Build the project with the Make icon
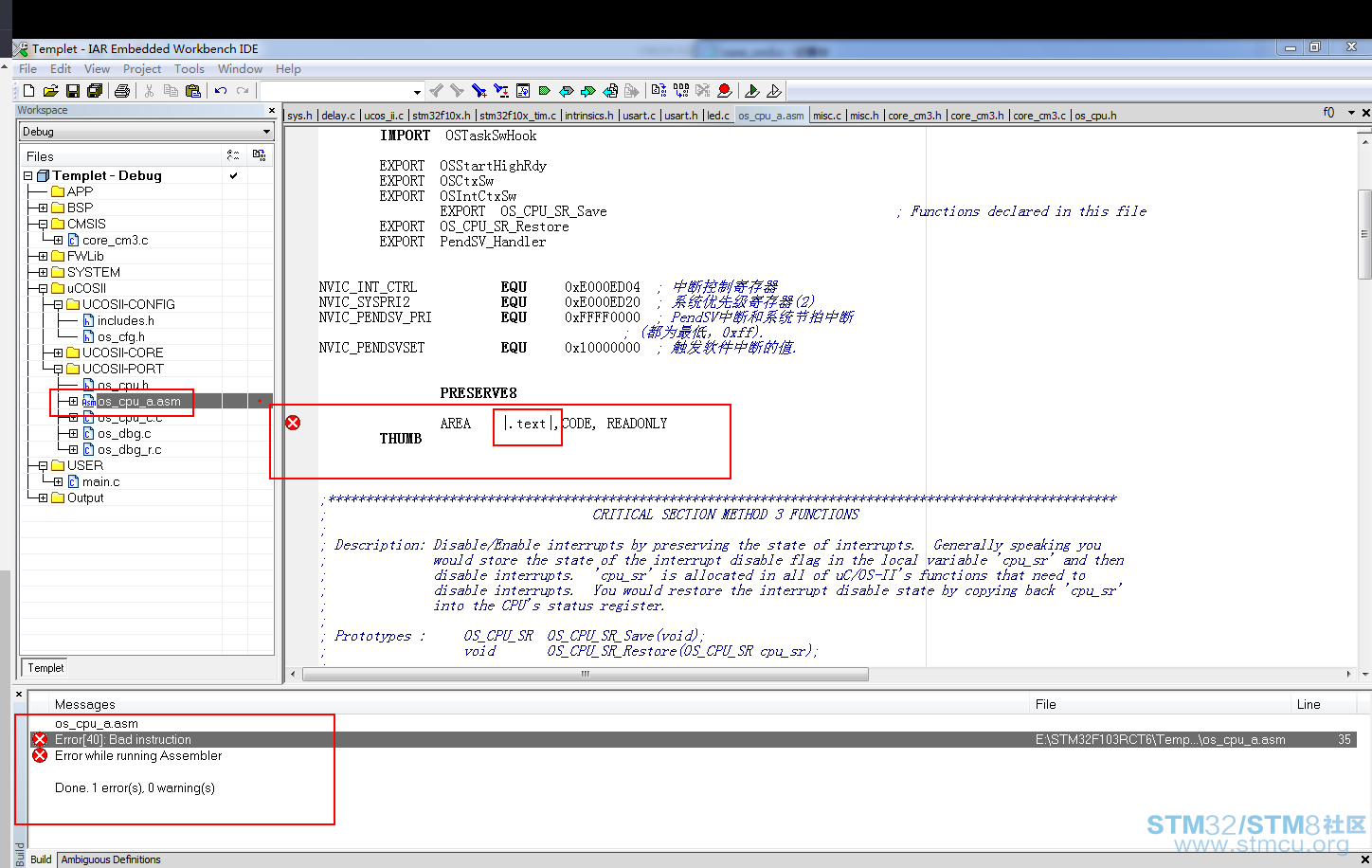Viewport: 1372px width, 868px height. (680, 91)
